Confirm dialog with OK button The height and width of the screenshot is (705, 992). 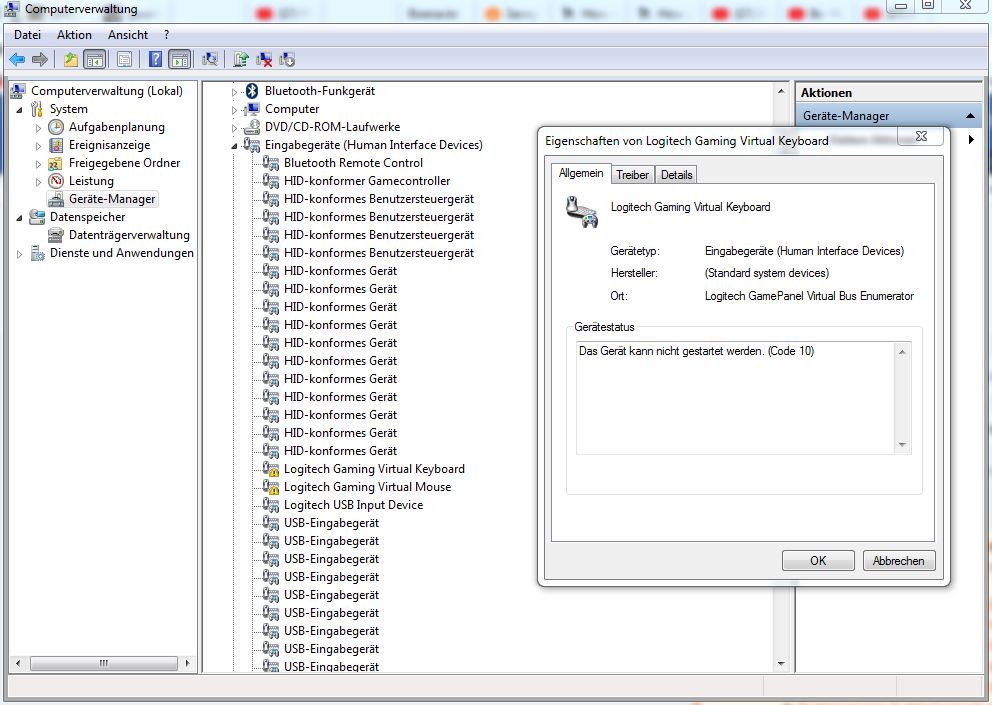click(x=818, y=561)
